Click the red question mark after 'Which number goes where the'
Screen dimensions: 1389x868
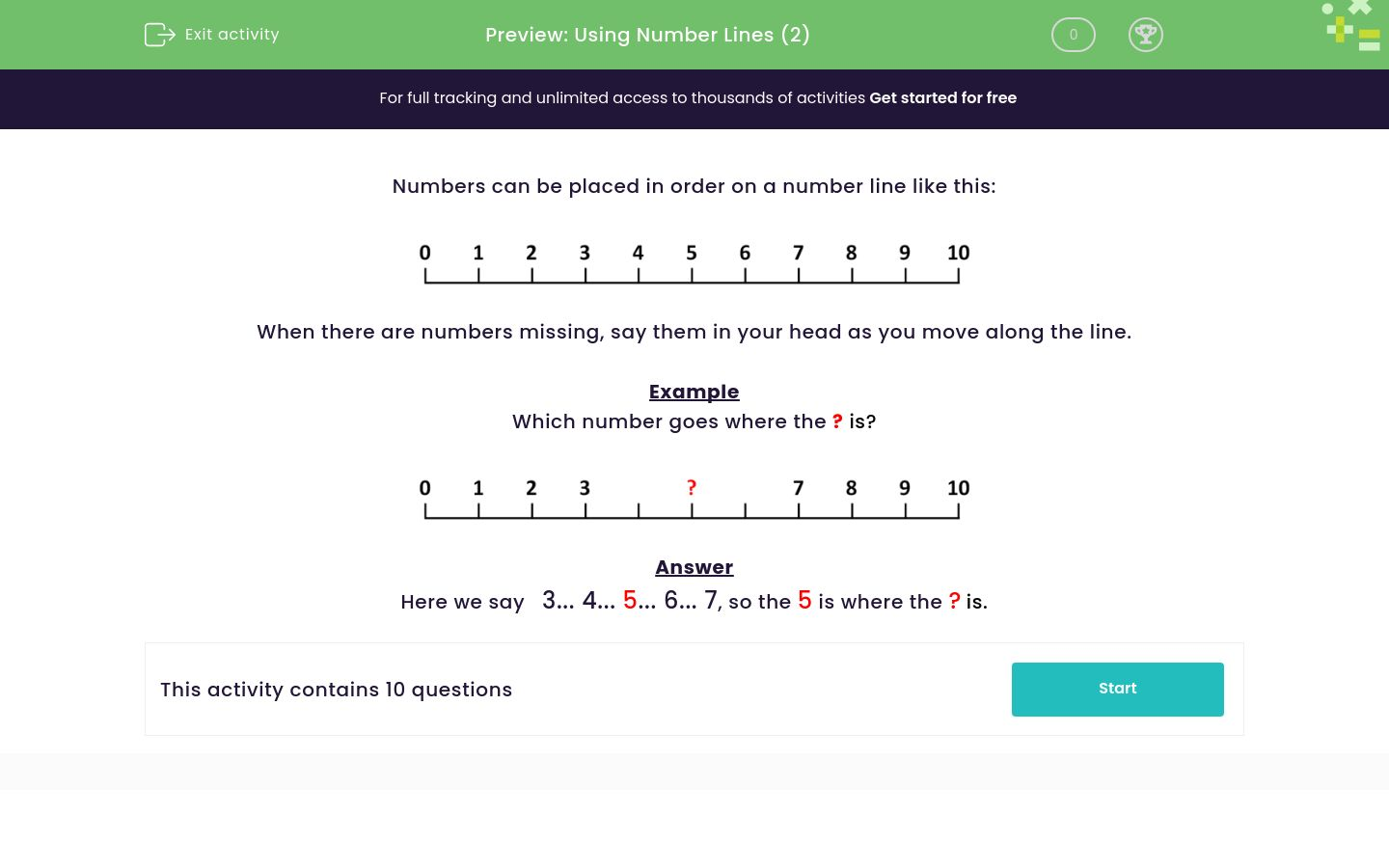[837, 421]
